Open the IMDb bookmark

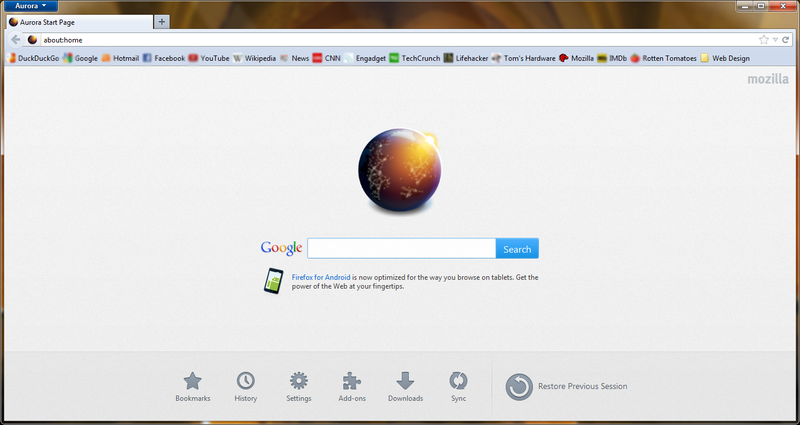[x=612, y=58]
